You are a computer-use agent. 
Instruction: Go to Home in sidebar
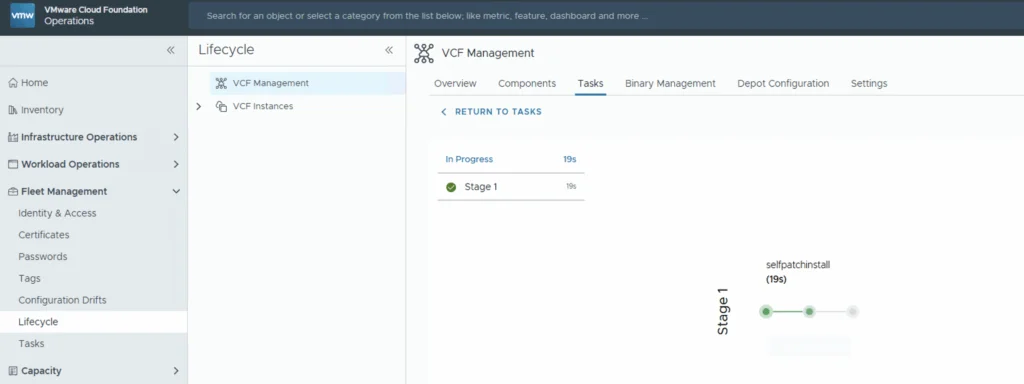[x=35, y=83]
